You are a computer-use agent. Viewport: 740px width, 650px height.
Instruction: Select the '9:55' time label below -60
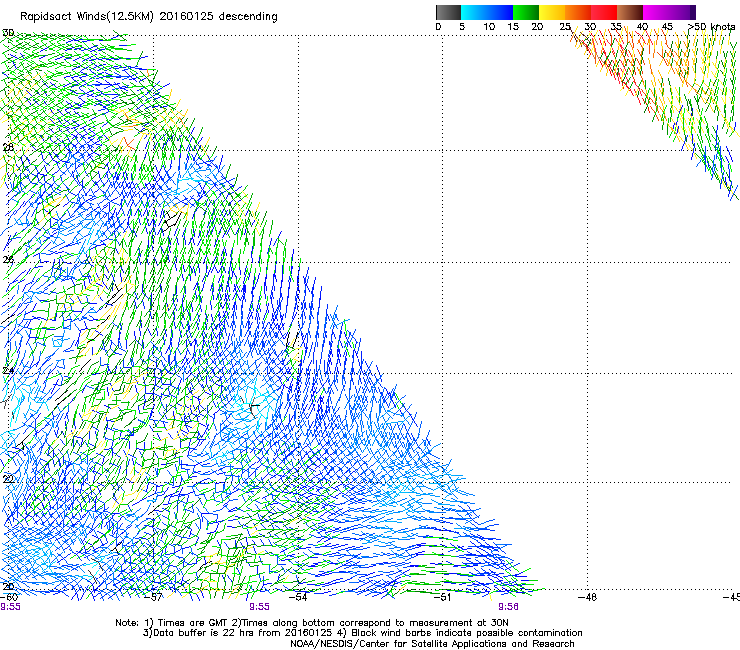[10, 607]
